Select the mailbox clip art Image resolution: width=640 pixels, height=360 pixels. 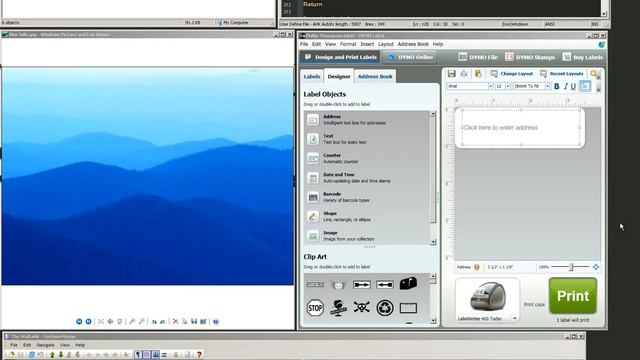tap(408, 283)
